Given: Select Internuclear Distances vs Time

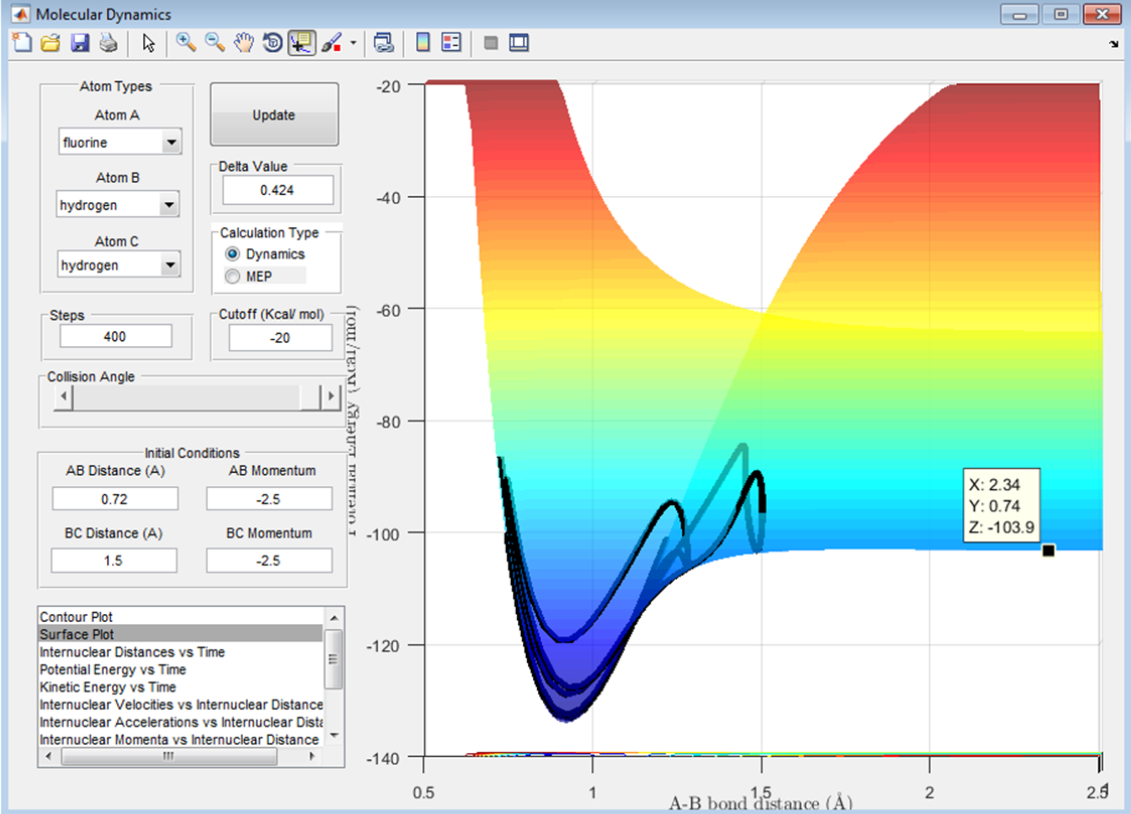Looking at the screenshot, I should point(180,652).
